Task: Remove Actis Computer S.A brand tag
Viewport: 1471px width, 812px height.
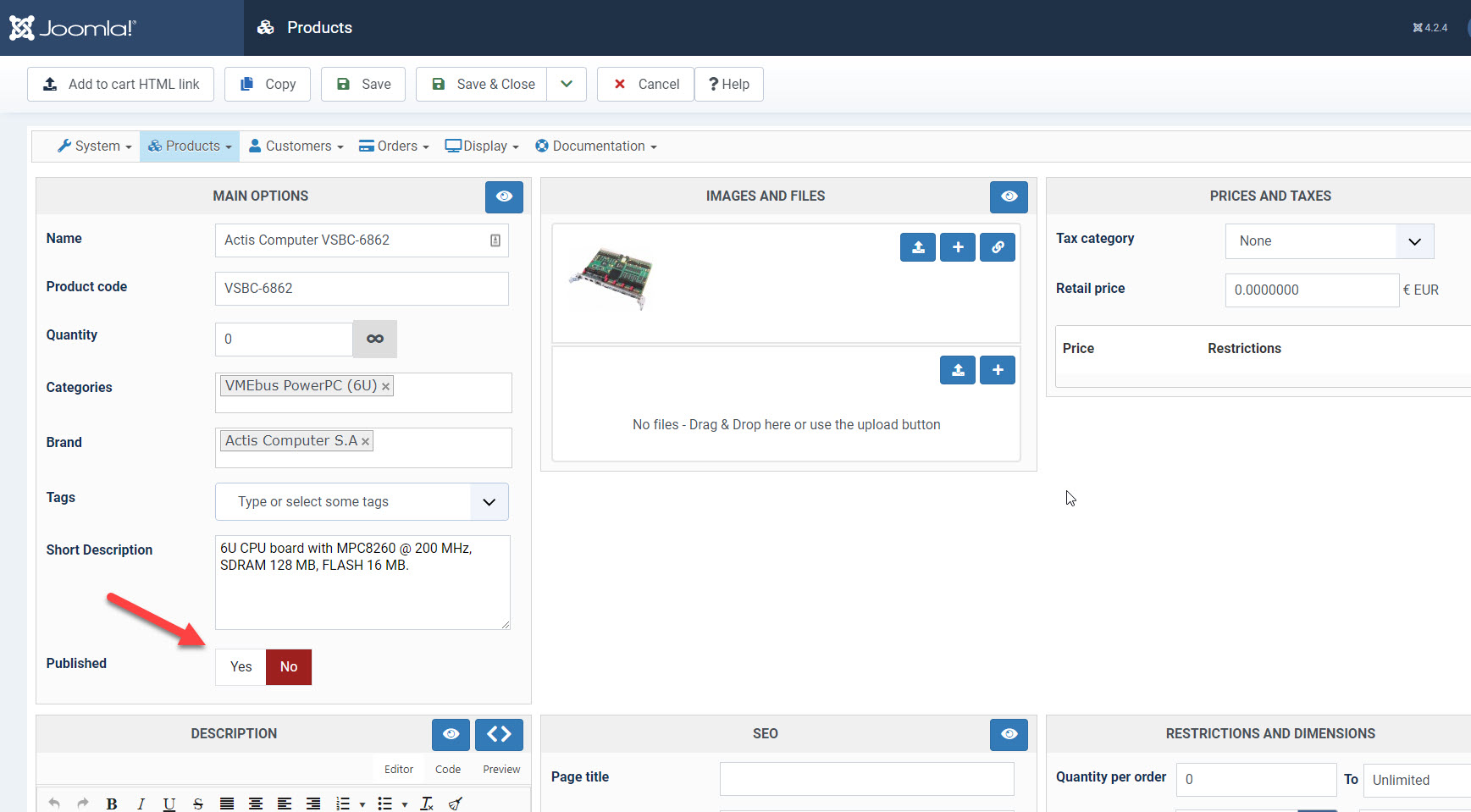Action: pos(365,442)
